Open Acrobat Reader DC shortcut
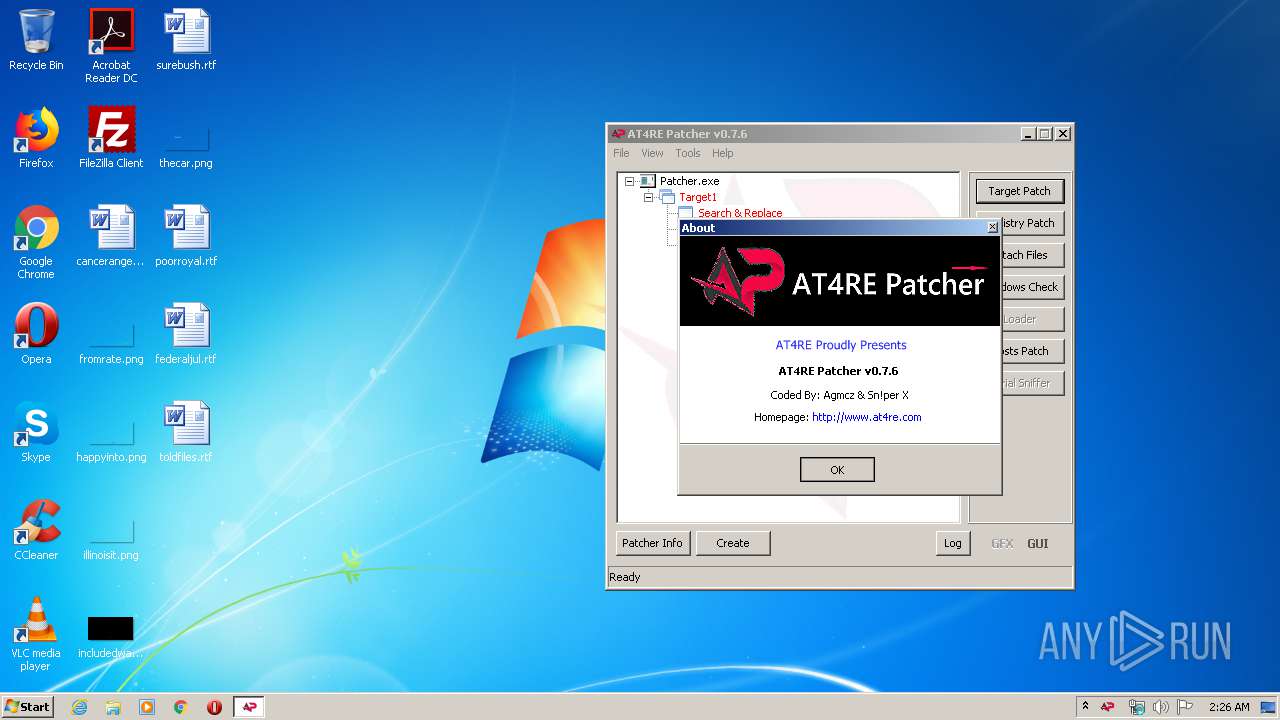Screen dimensions: 1280x720 click(x=111, y=46)
